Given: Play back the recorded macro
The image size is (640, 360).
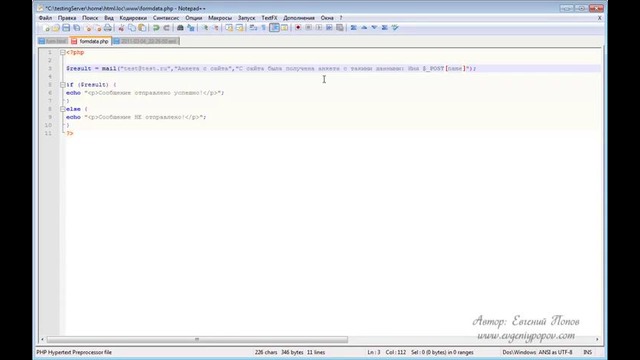Looking at the screenshot, I should point(319,28).
